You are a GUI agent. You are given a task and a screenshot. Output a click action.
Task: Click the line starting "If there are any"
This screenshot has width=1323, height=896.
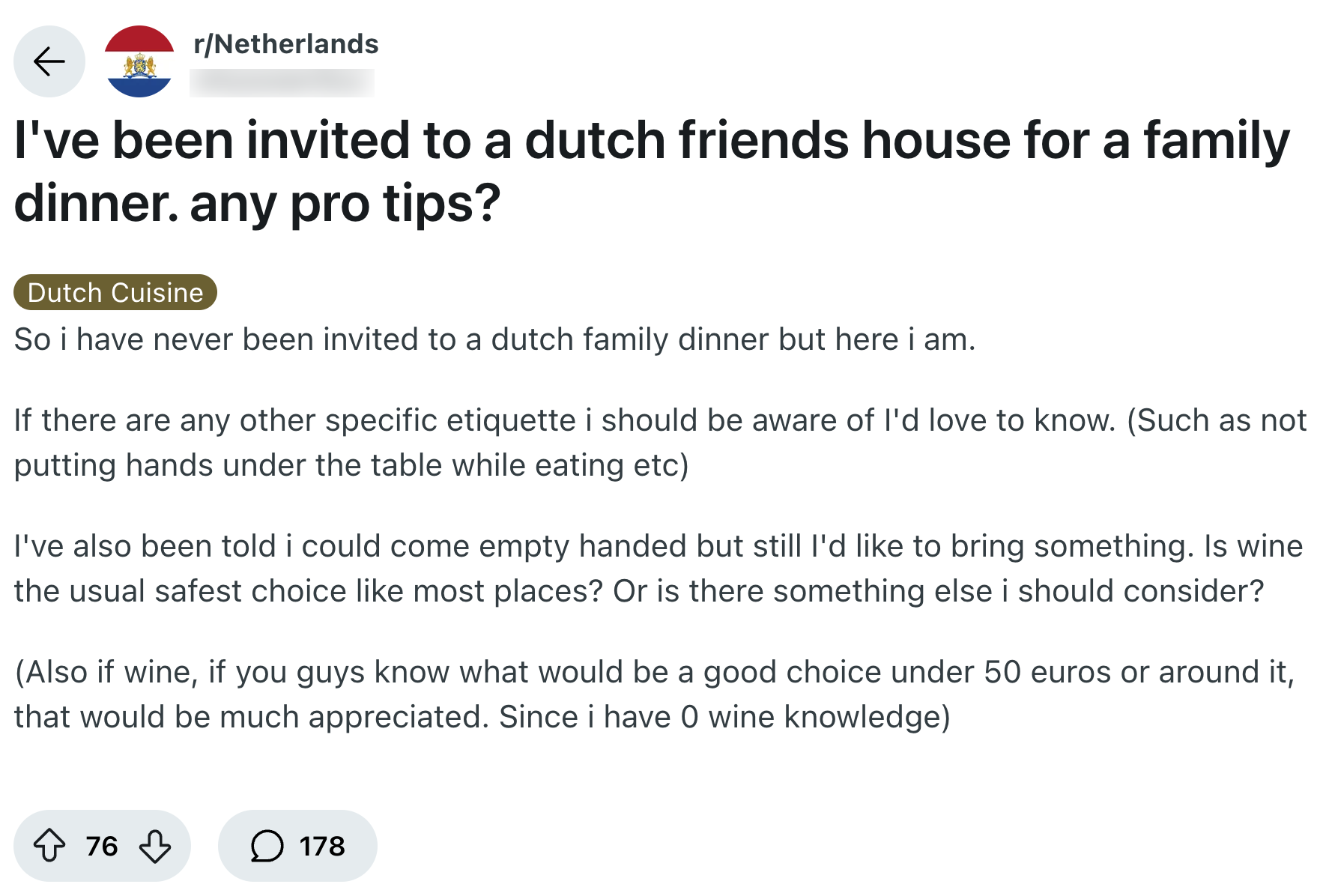tap(660, 420)
